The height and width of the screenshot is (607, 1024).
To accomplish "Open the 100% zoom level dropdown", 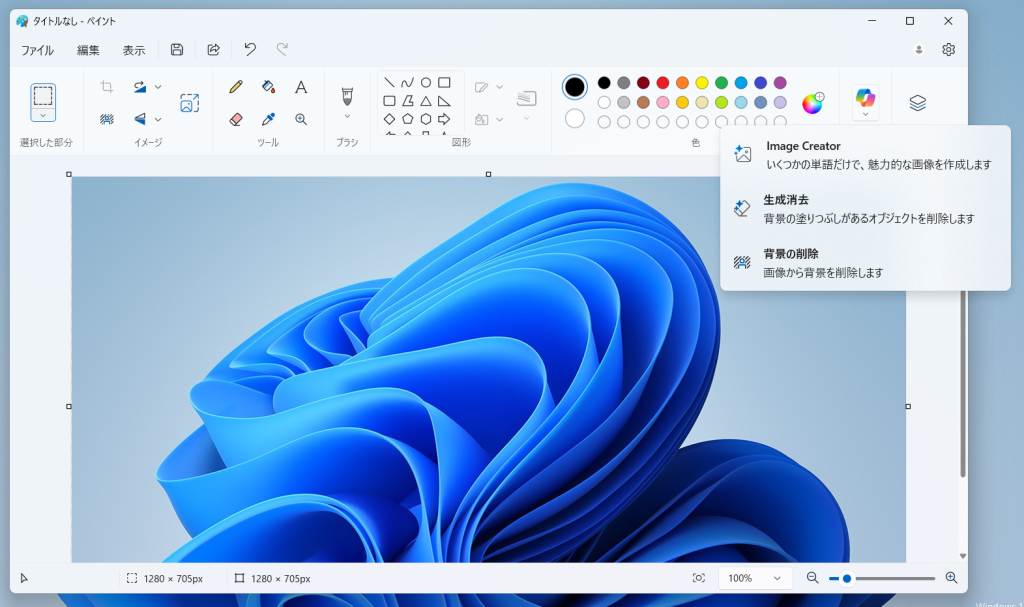I will pos(755,578).
